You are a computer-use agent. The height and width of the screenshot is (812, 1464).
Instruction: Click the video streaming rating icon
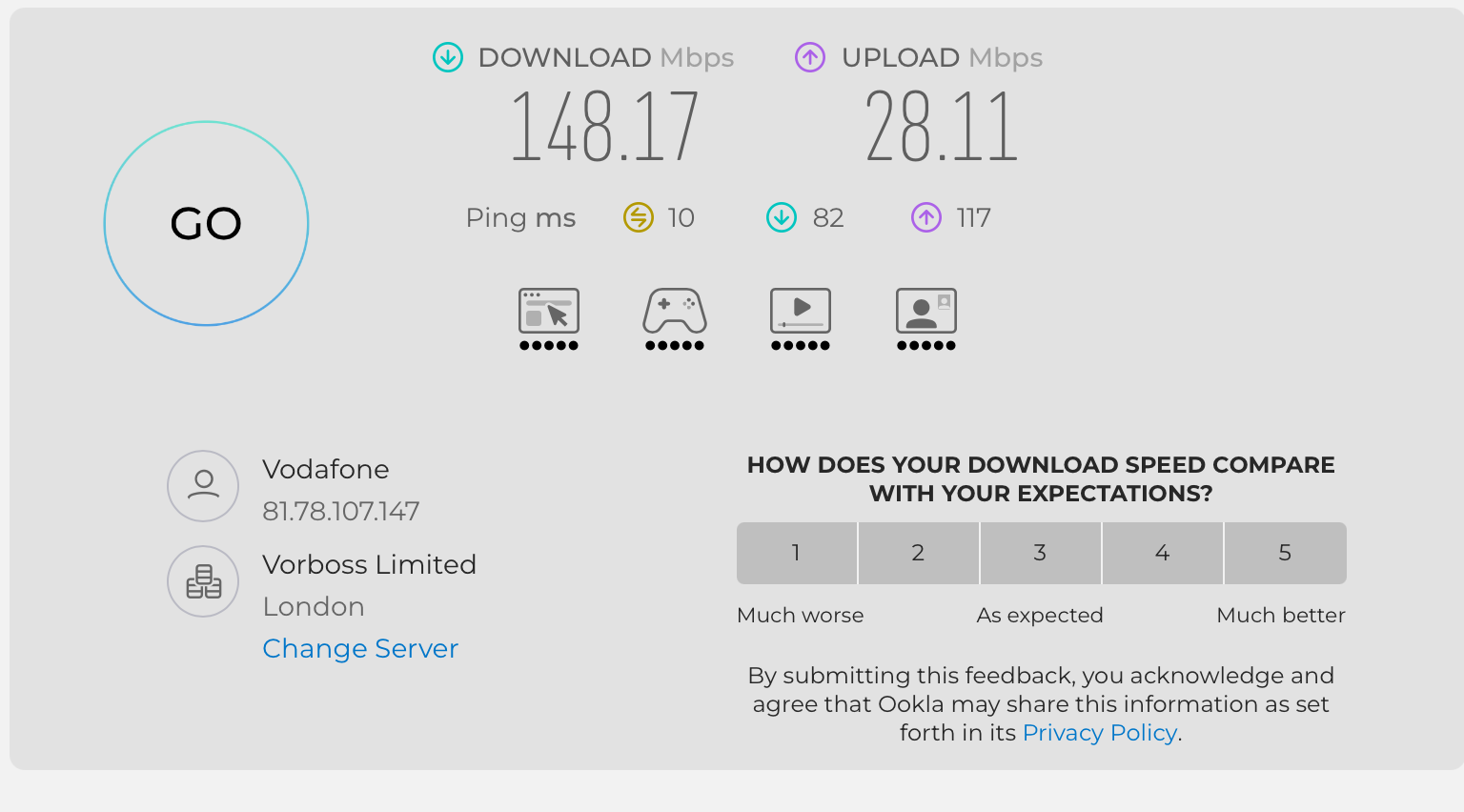pyautogui.click(x=801, y=319)
